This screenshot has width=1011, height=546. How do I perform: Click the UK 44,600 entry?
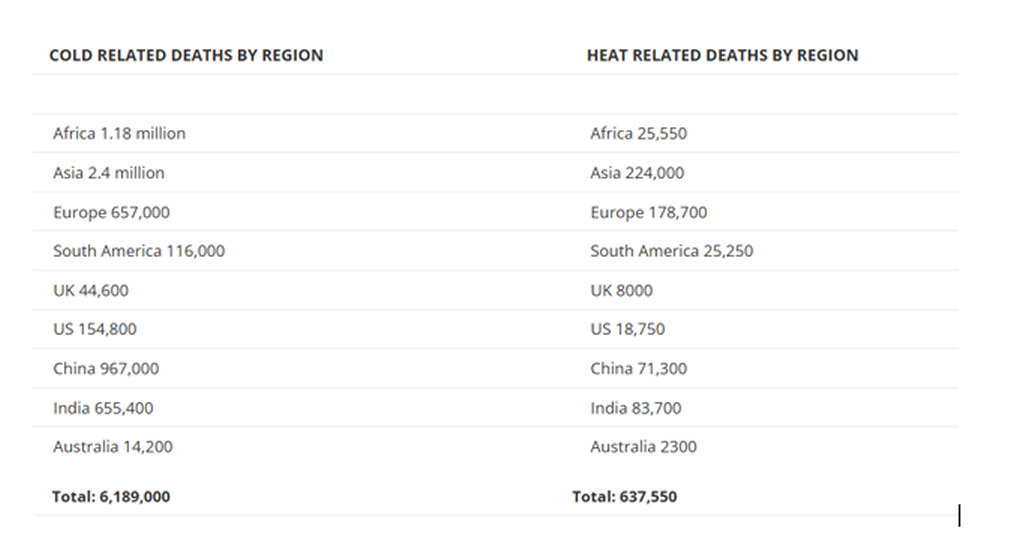91,290
